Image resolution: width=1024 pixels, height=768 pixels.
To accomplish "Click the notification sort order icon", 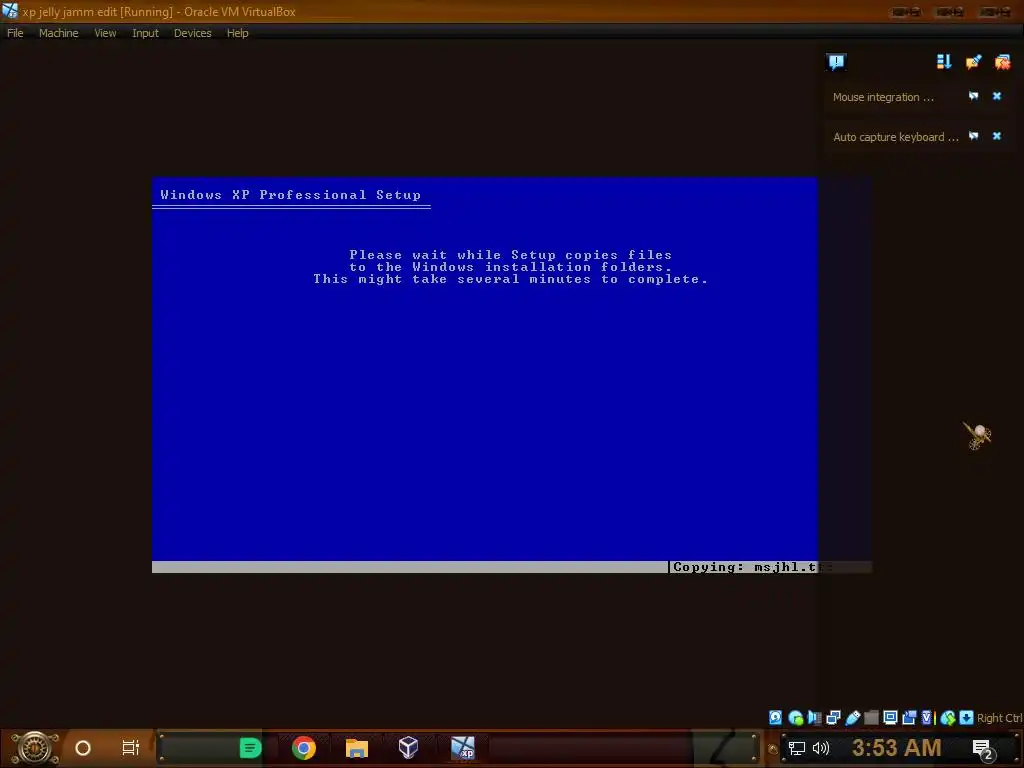I will (944, 62).
